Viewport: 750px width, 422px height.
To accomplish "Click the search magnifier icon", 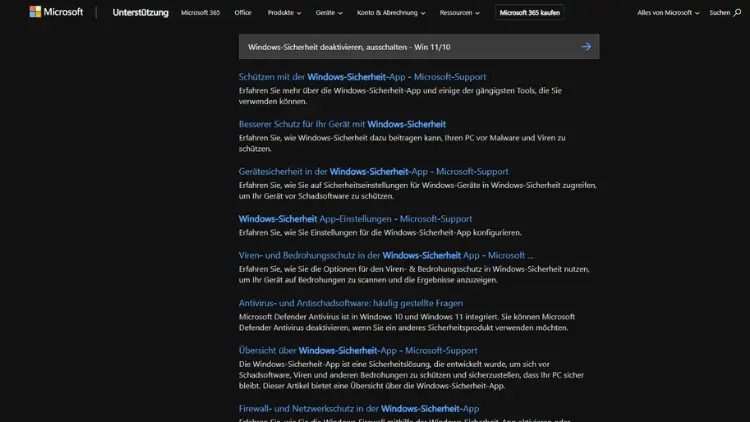I will tap(737, 12).
